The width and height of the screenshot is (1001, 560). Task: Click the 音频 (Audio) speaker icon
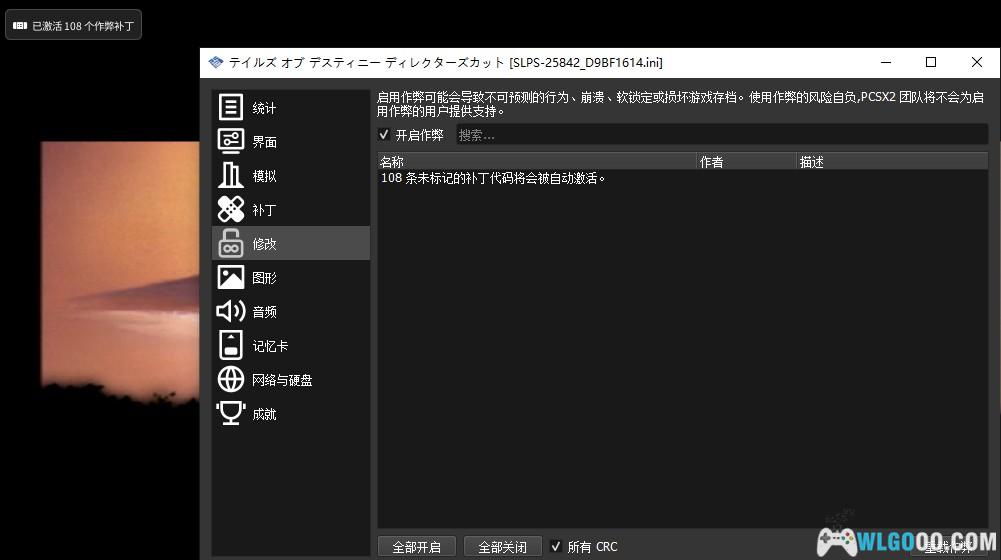[231, 312]
